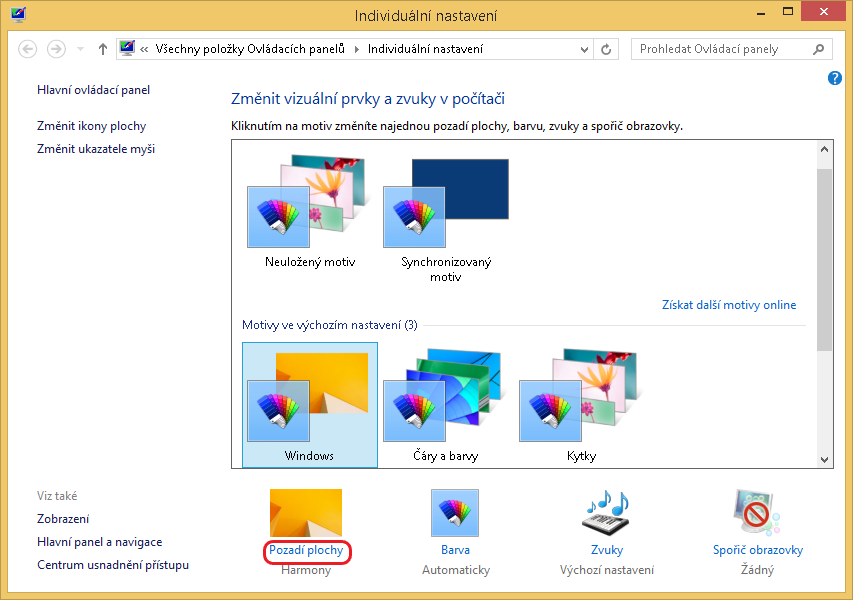Choose the Kytky theme
853x600 pixels.
coord(581,404)
